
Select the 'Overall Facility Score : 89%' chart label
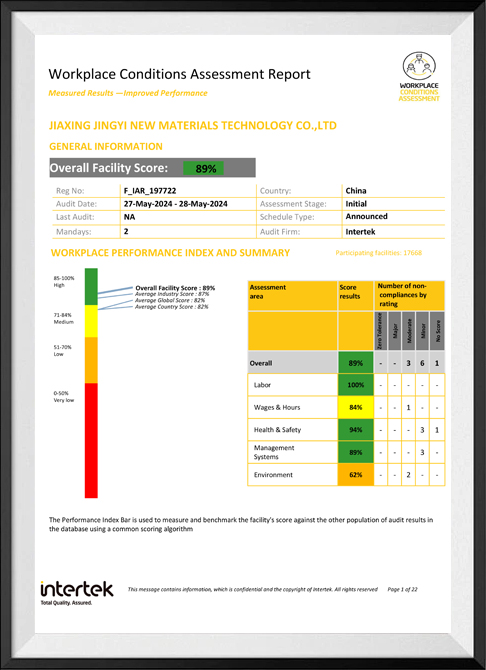click(x=175, y=288)
